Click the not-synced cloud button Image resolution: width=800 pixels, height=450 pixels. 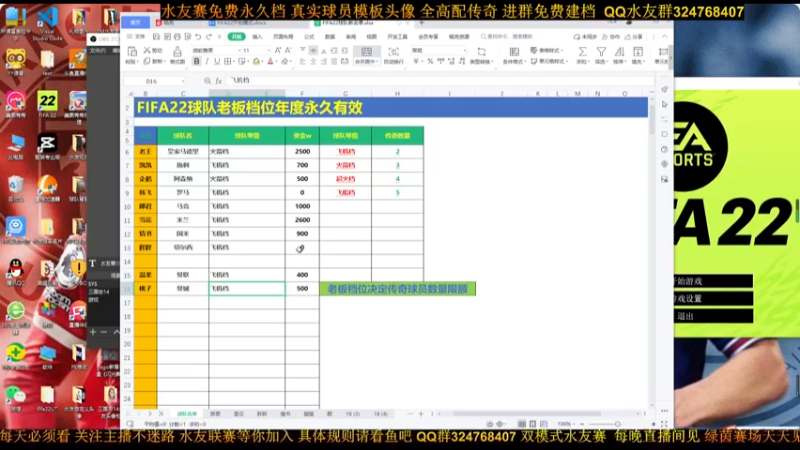click(x=585, y=37)
